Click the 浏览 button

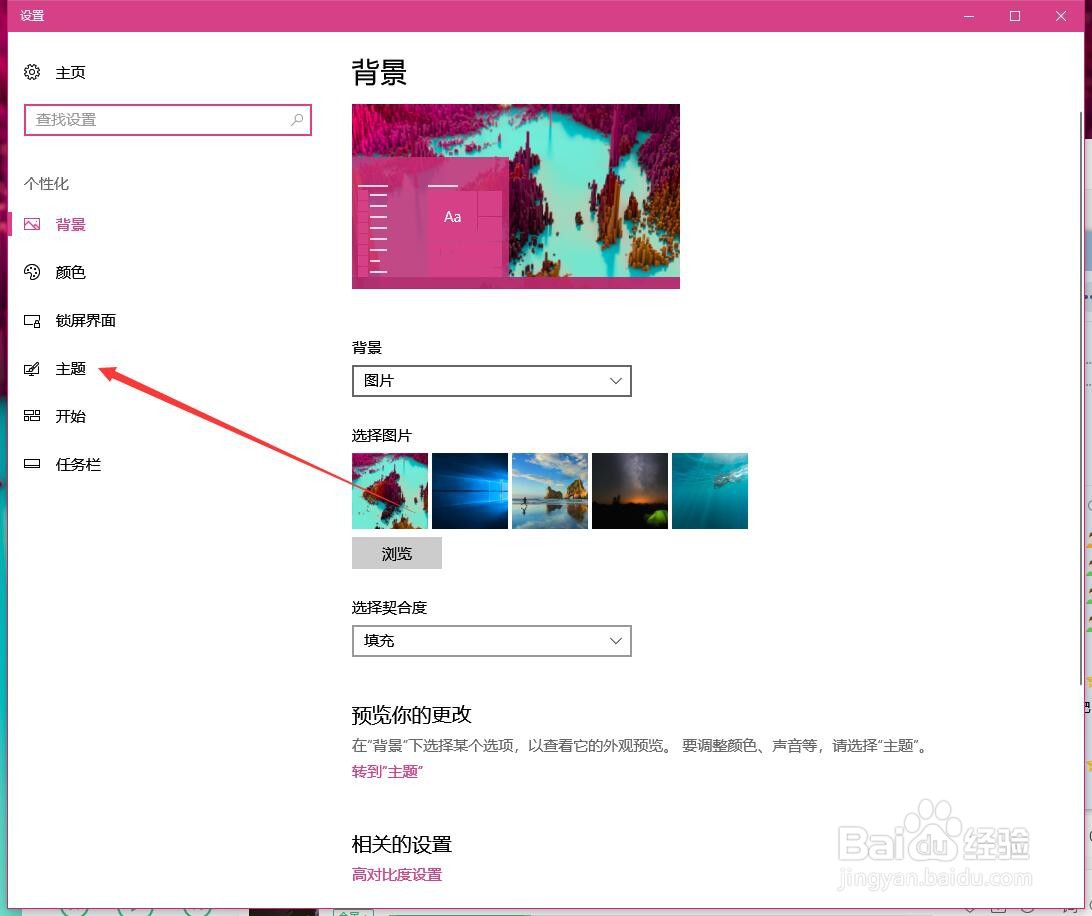click(397, 553)
